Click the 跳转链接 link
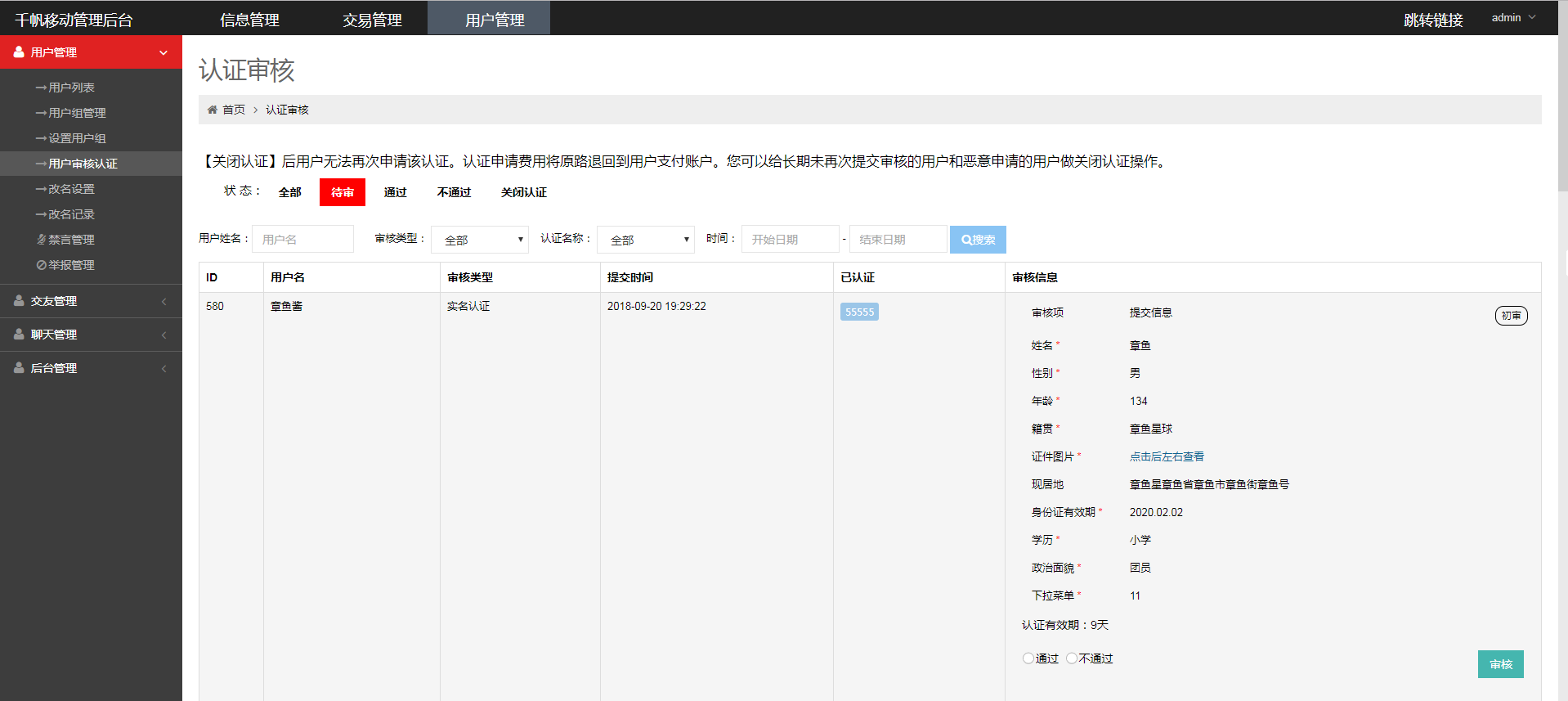The image size is (1568, 701). click(x=1433, y=20)
